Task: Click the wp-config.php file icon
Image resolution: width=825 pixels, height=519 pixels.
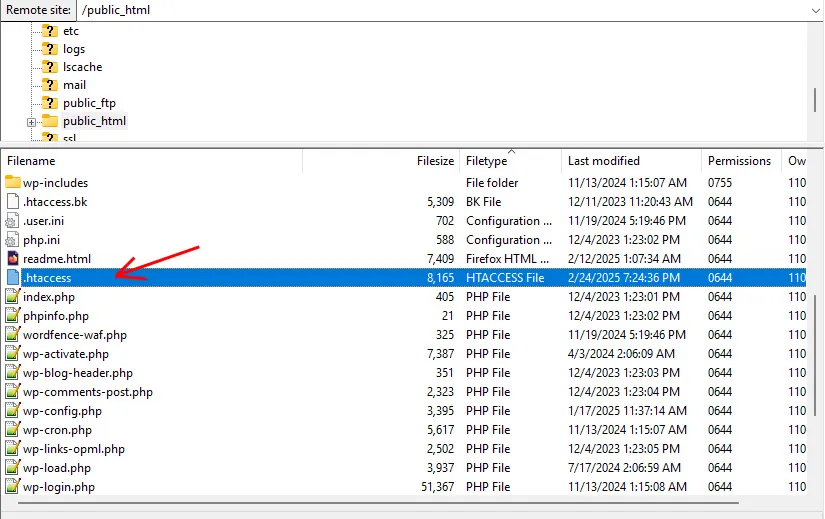Action: [x=13, y=411]
